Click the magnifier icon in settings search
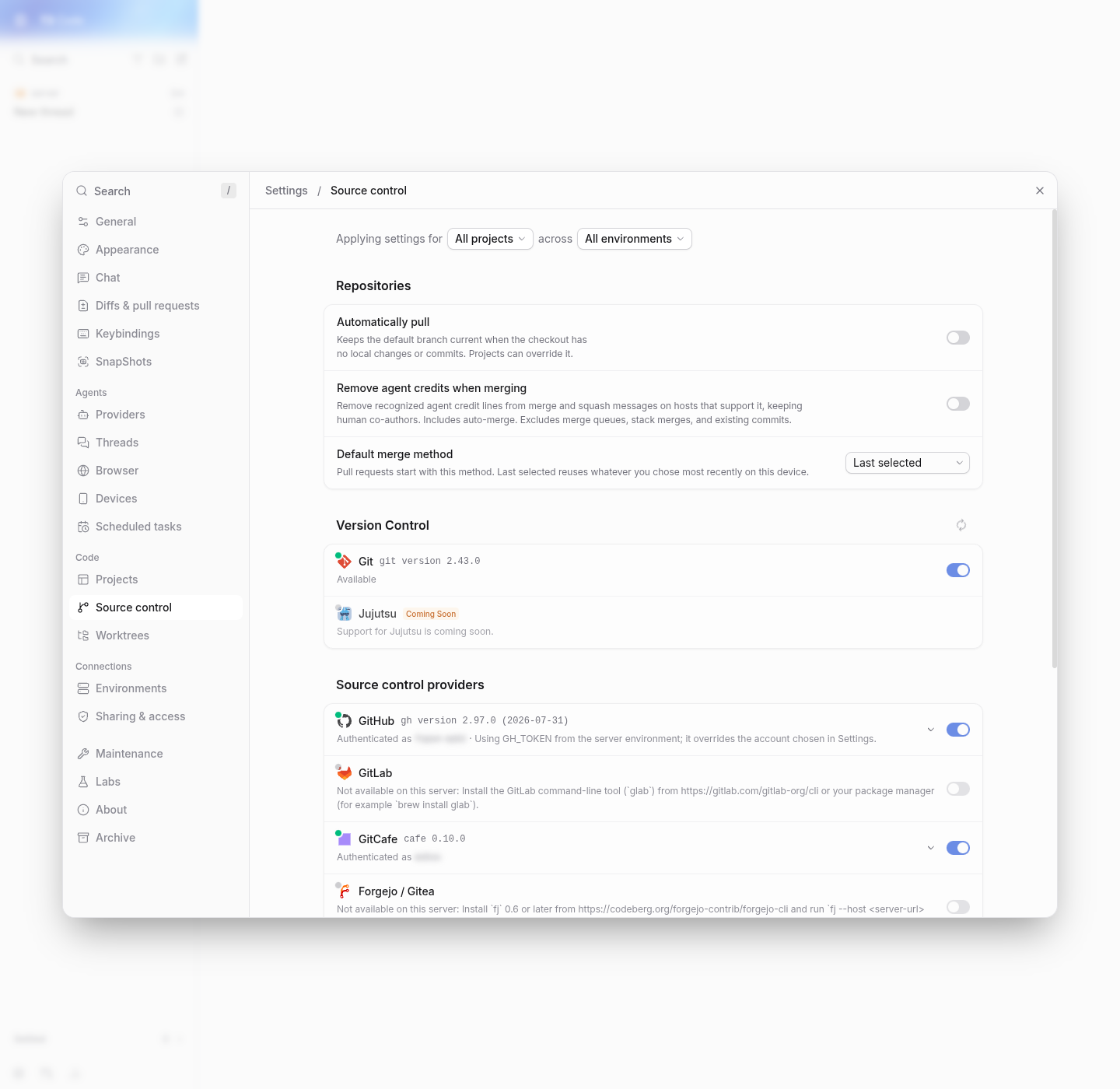The width and height of the screenshot is (1120, 1089). coord(82,191)
